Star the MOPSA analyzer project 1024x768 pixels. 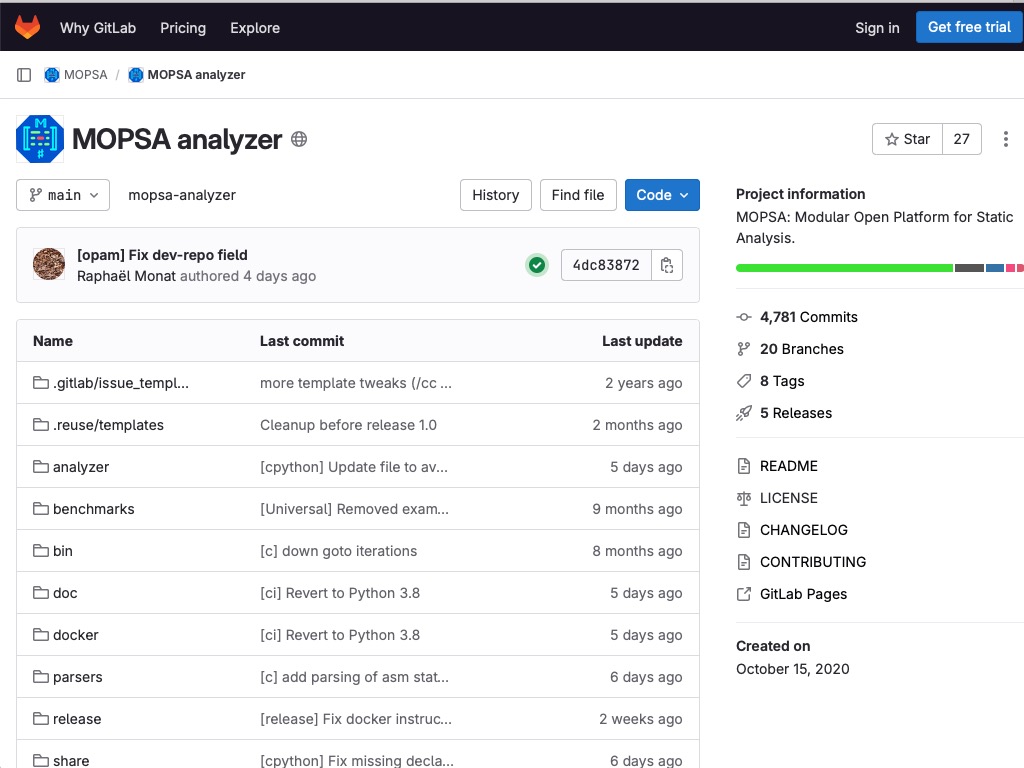(906, 139)
